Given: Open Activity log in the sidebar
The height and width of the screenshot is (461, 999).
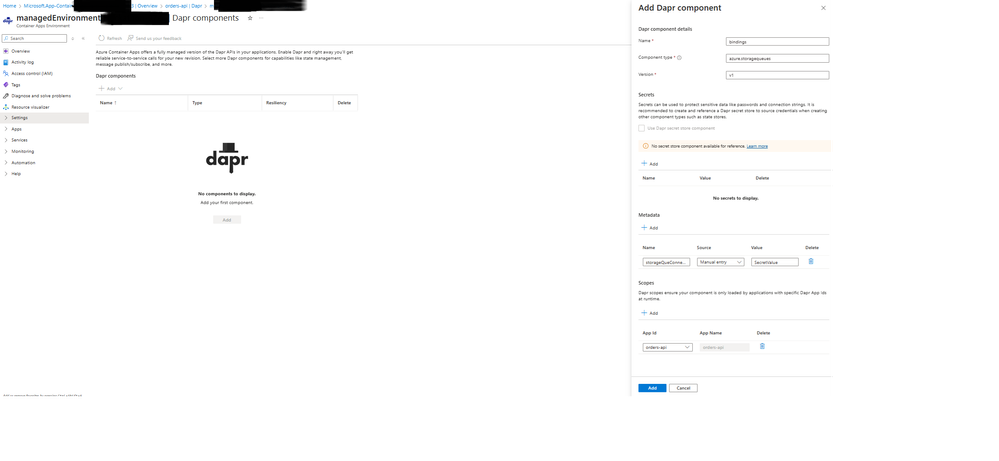Looking at the screenshot, I should (22, 62).
